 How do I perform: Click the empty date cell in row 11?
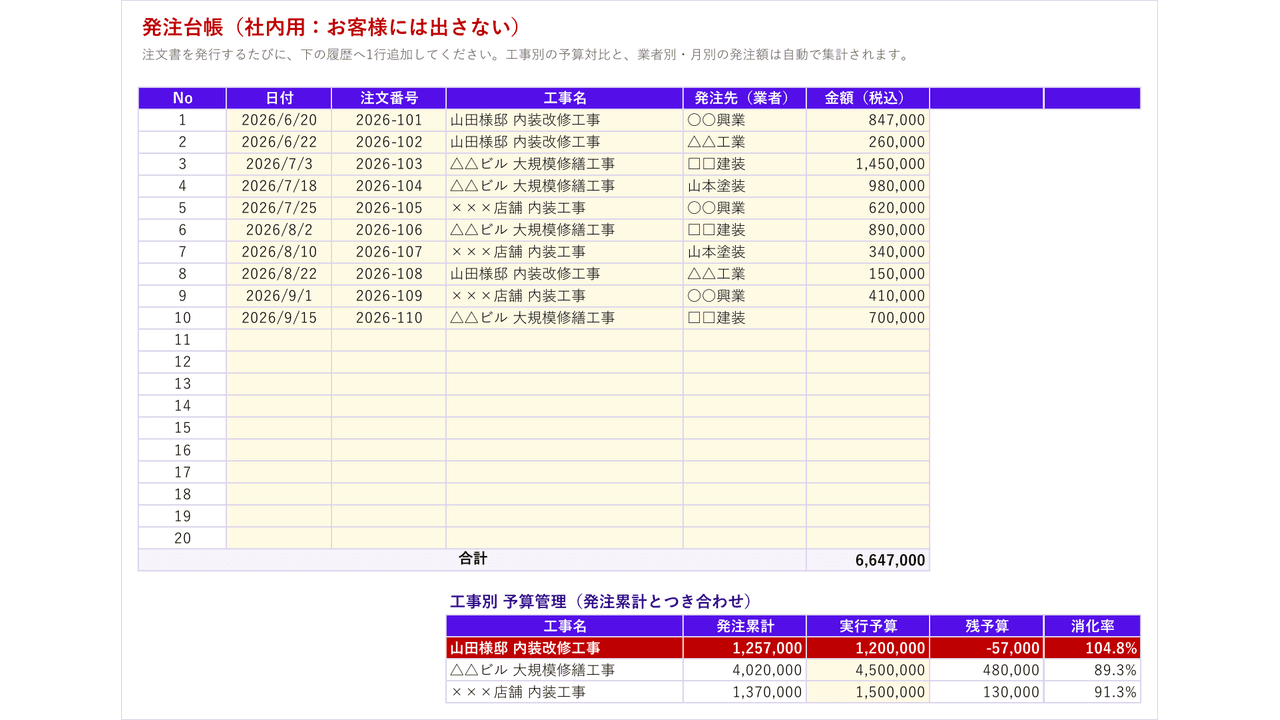279,340
